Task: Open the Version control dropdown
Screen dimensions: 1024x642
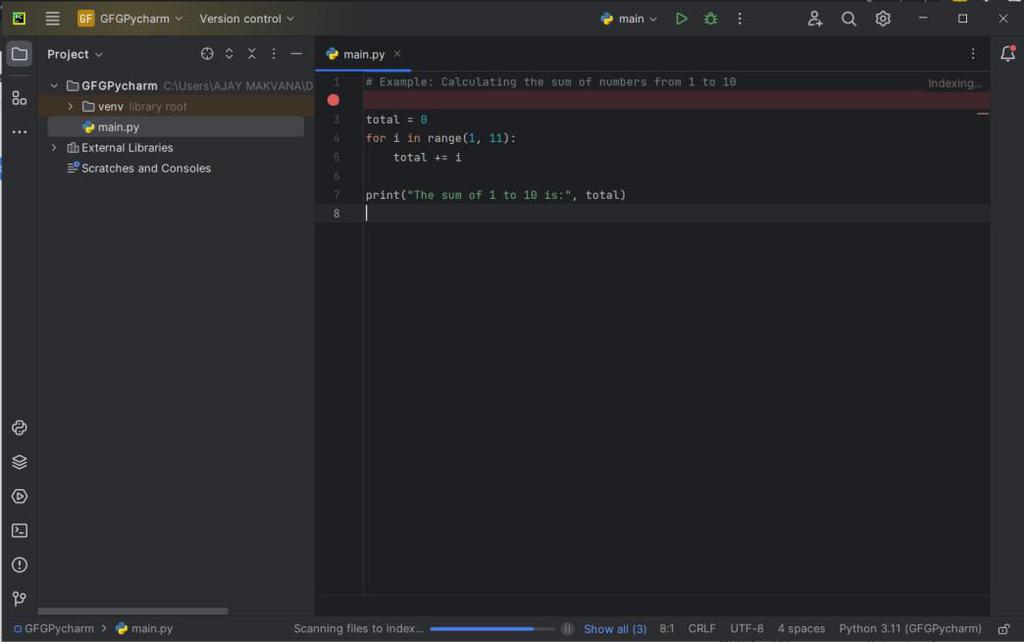Action: coord(246,19)
